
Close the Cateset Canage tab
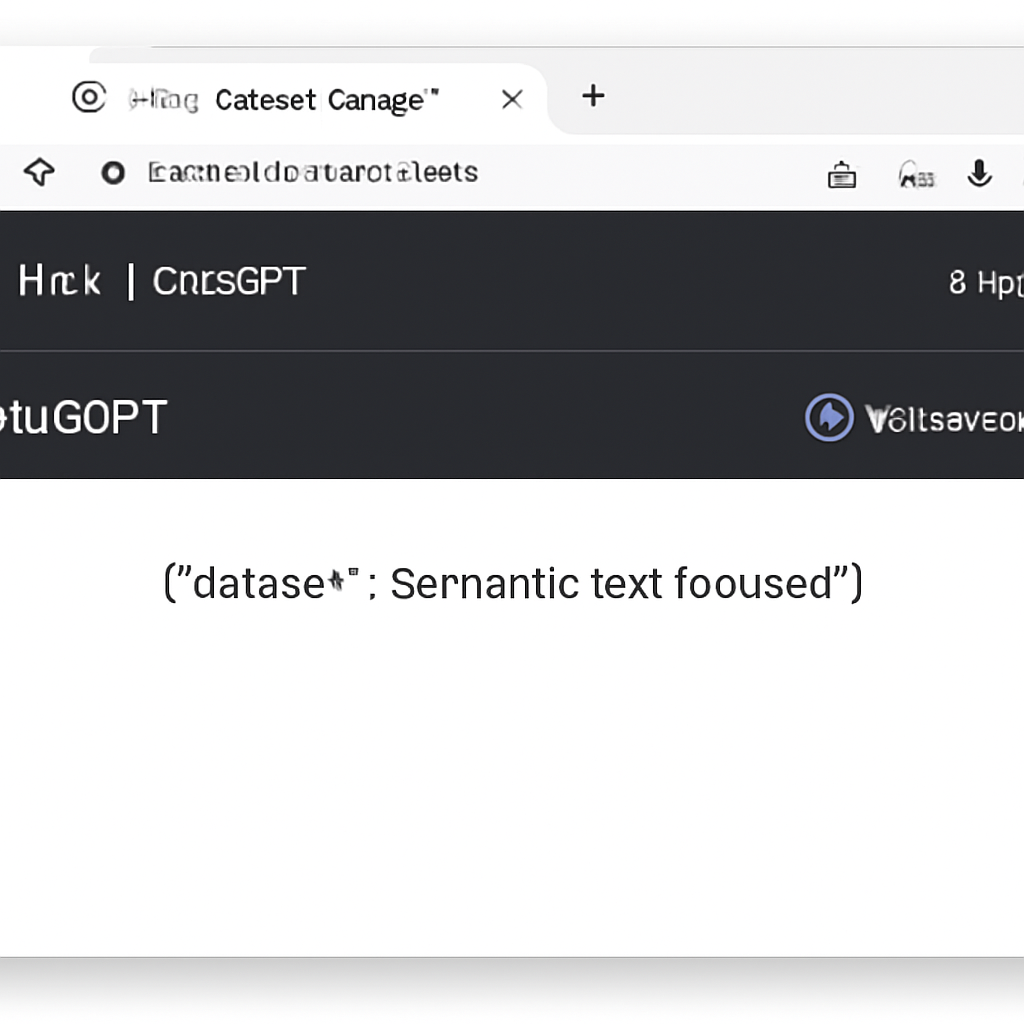point(511,99)
